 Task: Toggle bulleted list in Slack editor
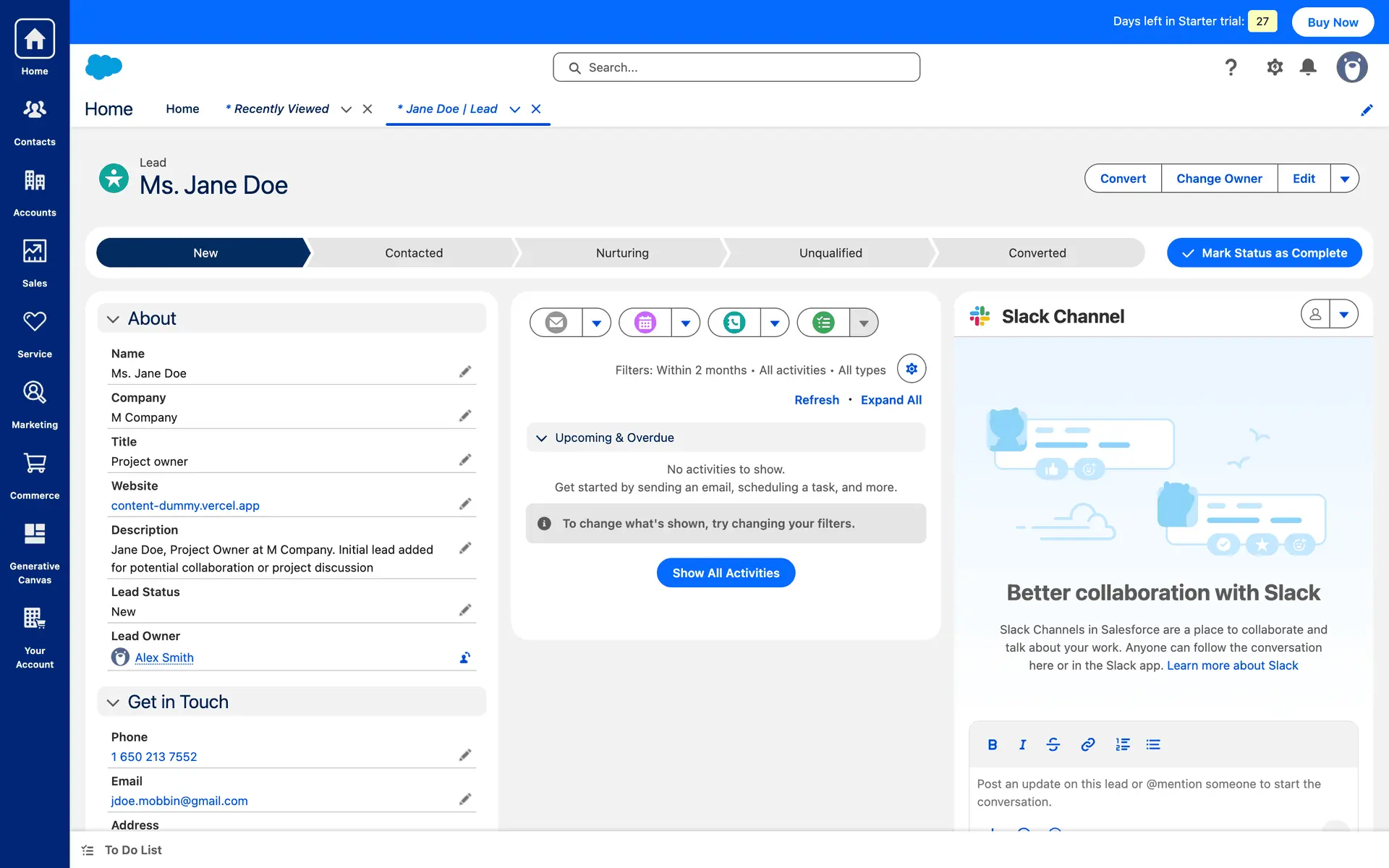pos(1152,744)
